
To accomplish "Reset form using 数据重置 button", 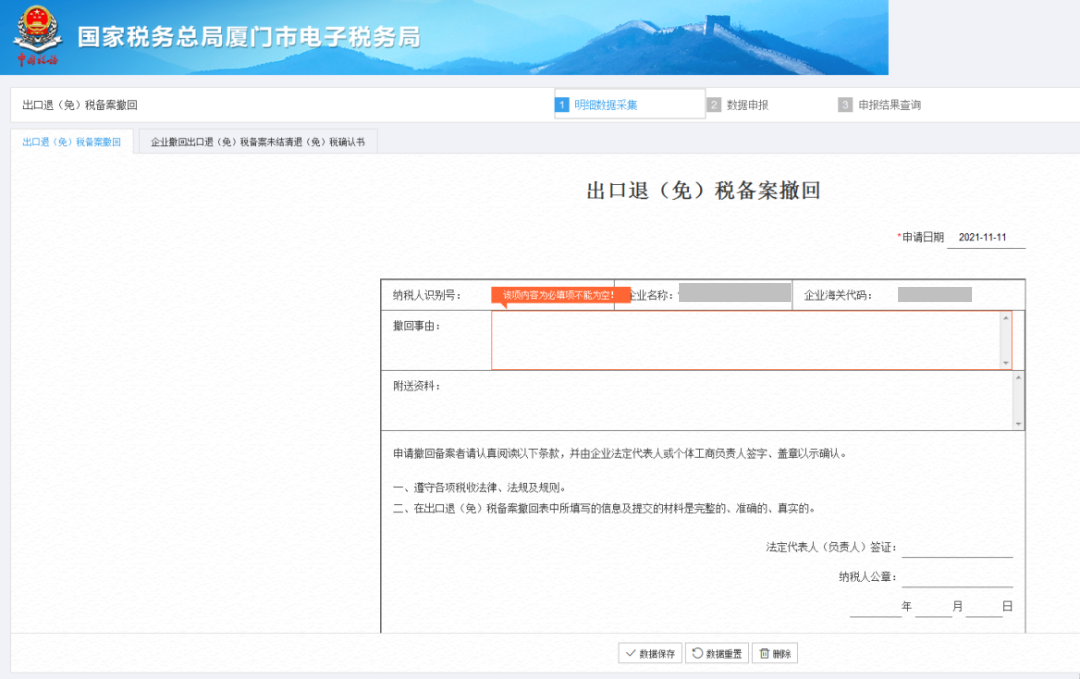I will 716,654.
